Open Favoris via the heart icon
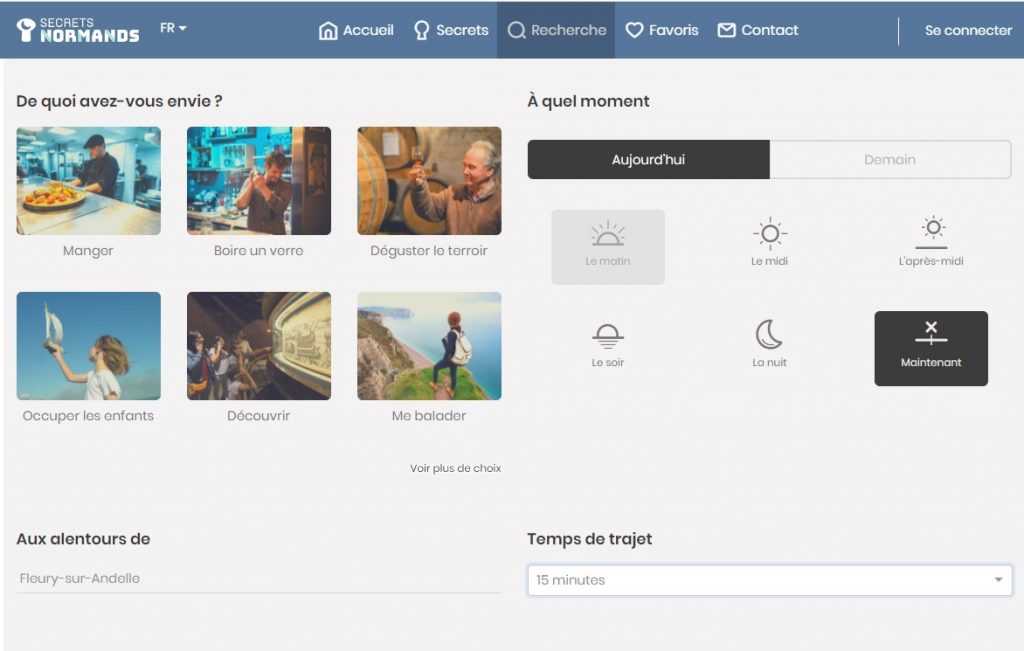The height and width of the screenshot is (651, 1024). 634,30
